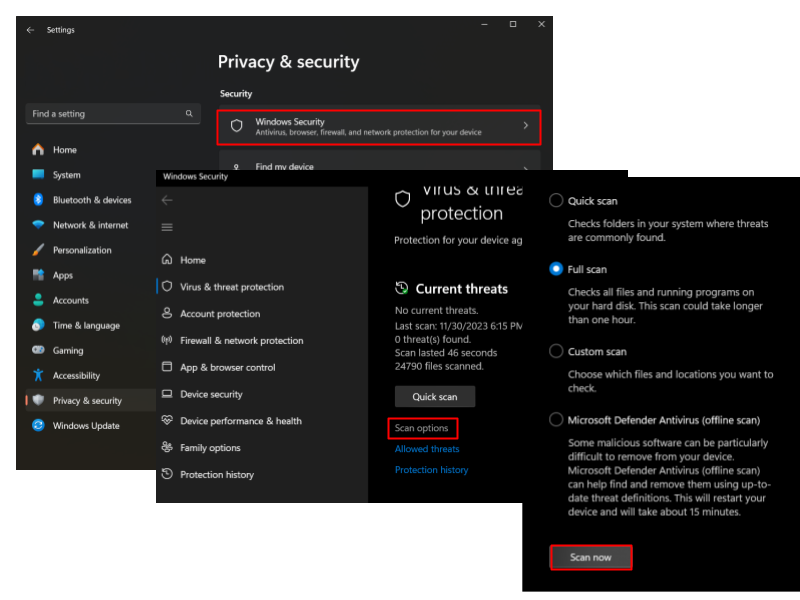The height and width of the screenshot is (600, 800).
Task: Click the Firewall antenna icon
Action: tap(167, 340)
